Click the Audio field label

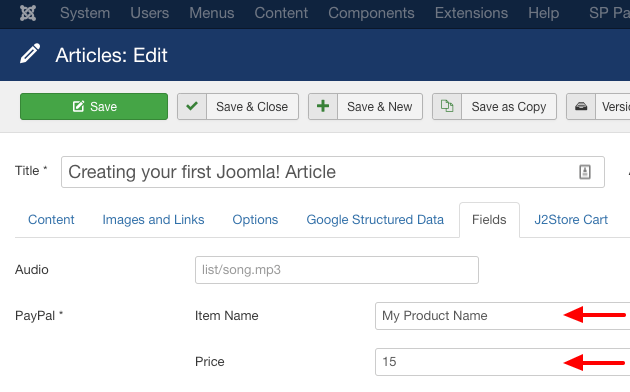click(32, 270)
